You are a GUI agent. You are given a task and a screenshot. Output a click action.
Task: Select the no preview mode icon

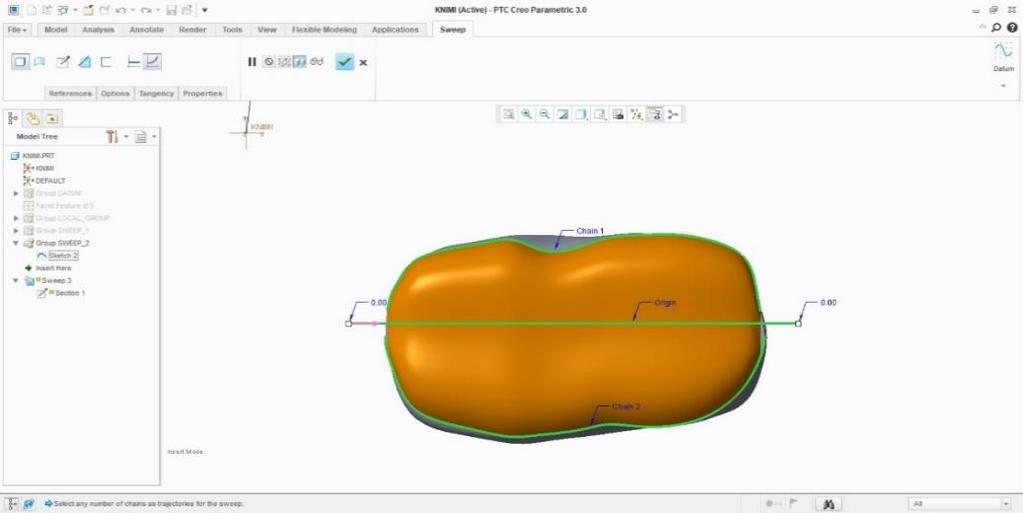(269, 62)
